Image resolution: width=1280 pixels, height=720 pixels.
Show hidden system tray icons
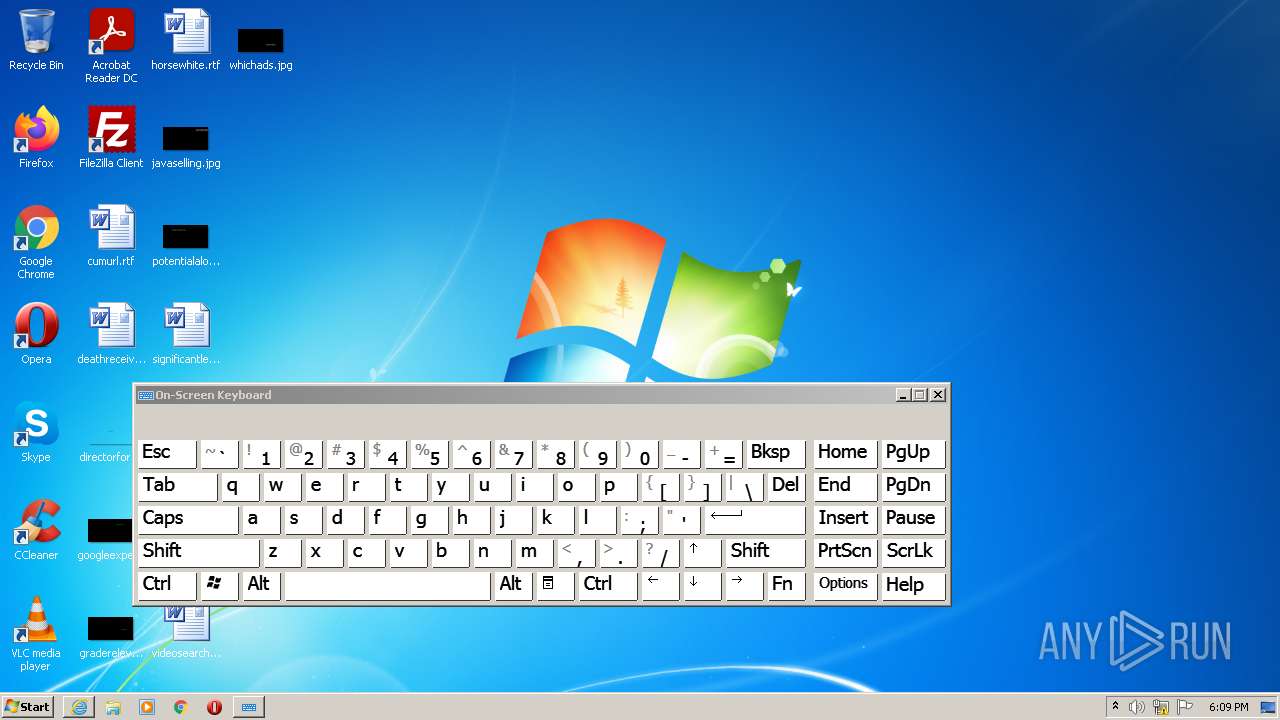[x=1115, y=707]
